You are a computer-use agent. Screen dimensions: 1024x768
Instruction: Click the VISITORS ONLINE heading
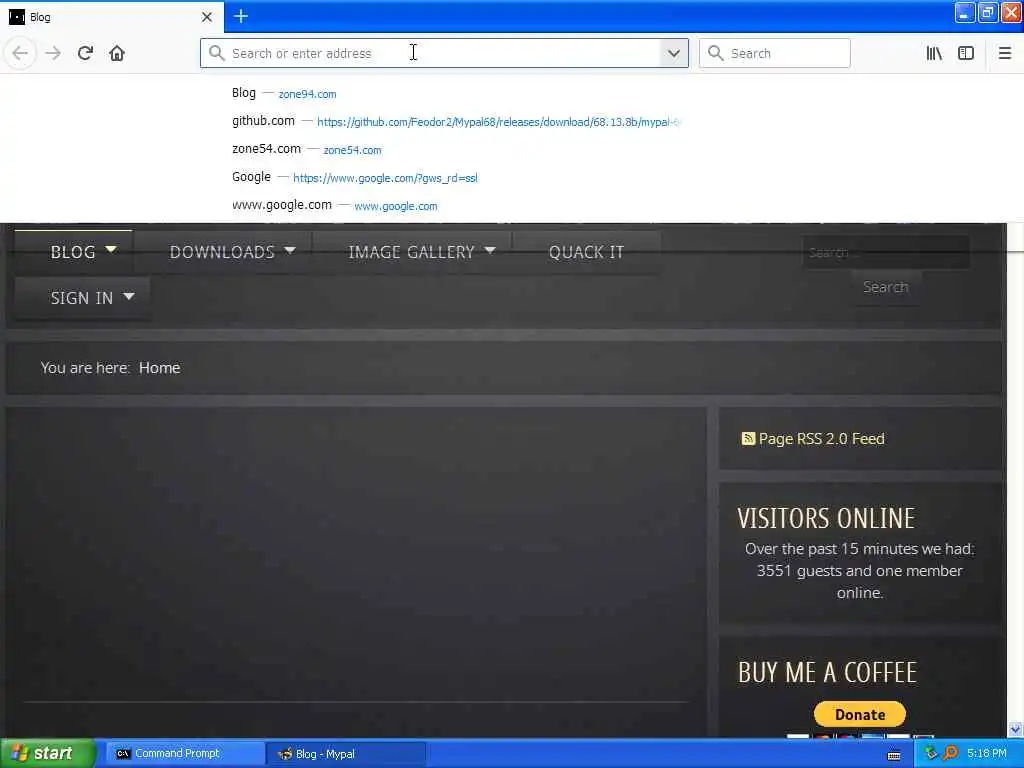(826, 519)
